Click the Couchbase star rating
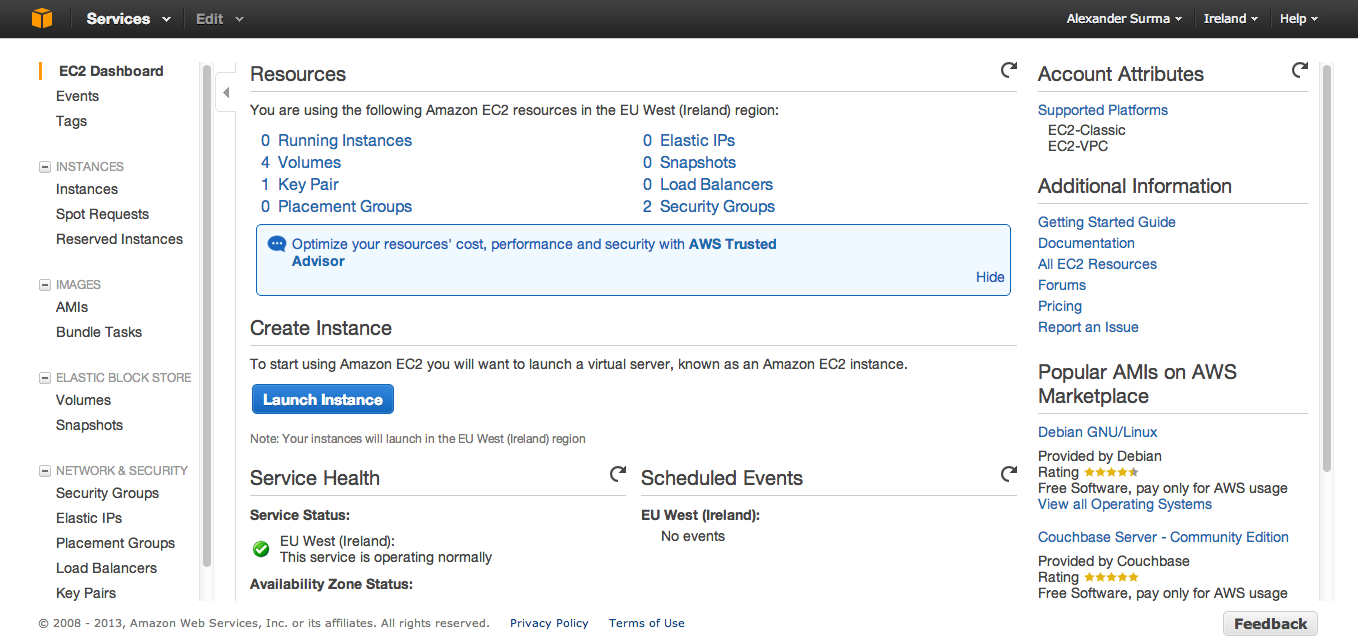The height and width of the screenshot is (644, 1358). coord(1111,577)
